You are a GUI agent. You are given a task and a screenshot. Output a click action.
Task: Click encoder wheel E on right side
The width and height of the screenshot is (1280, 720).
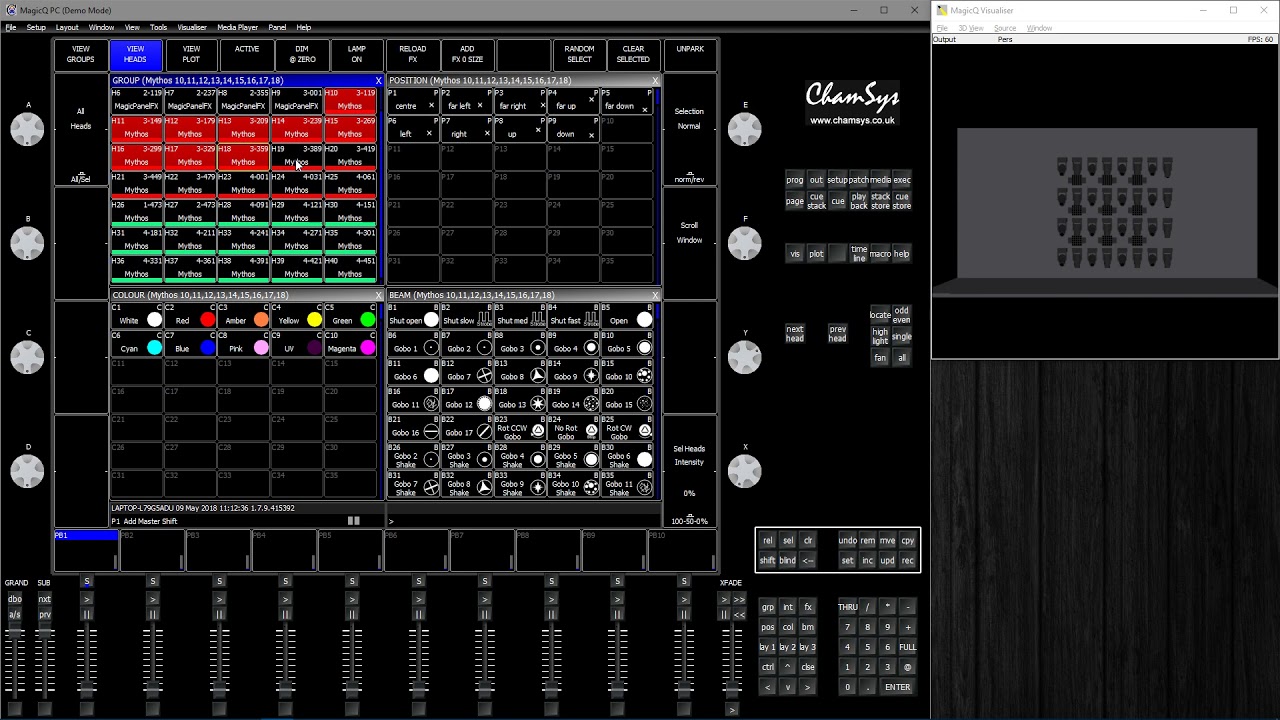coord(744,128)
